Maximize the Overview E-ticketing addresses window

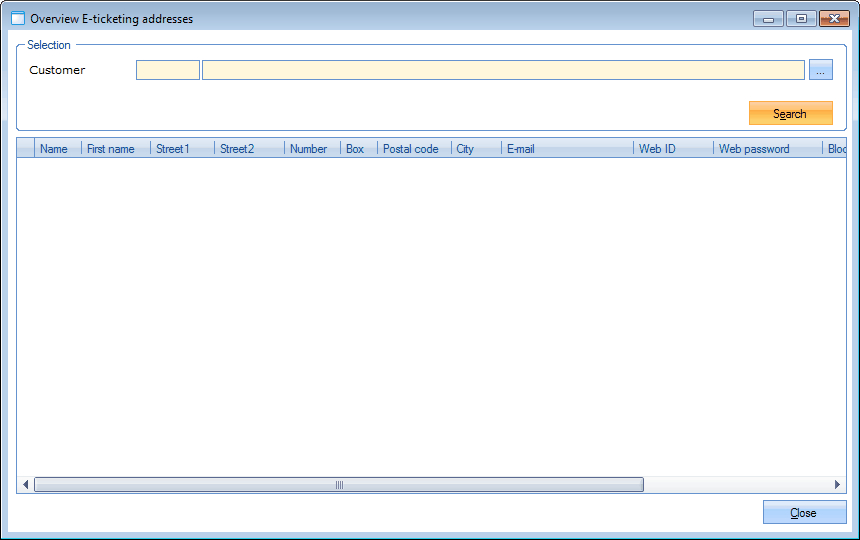click(801, 18)
